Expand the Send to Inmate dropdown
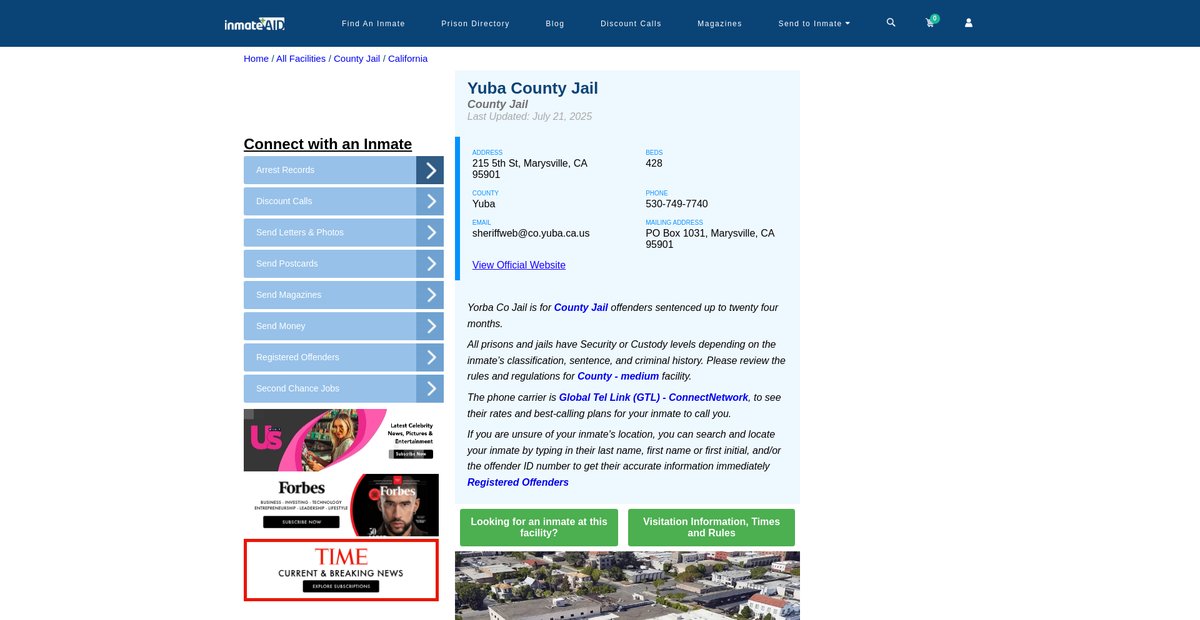The height and width of the screenshot is (620, 1200). (814, 23)
